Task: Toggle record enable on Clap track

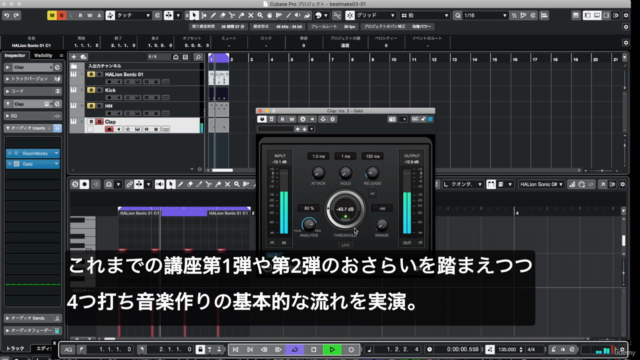Action: (109, 129)
